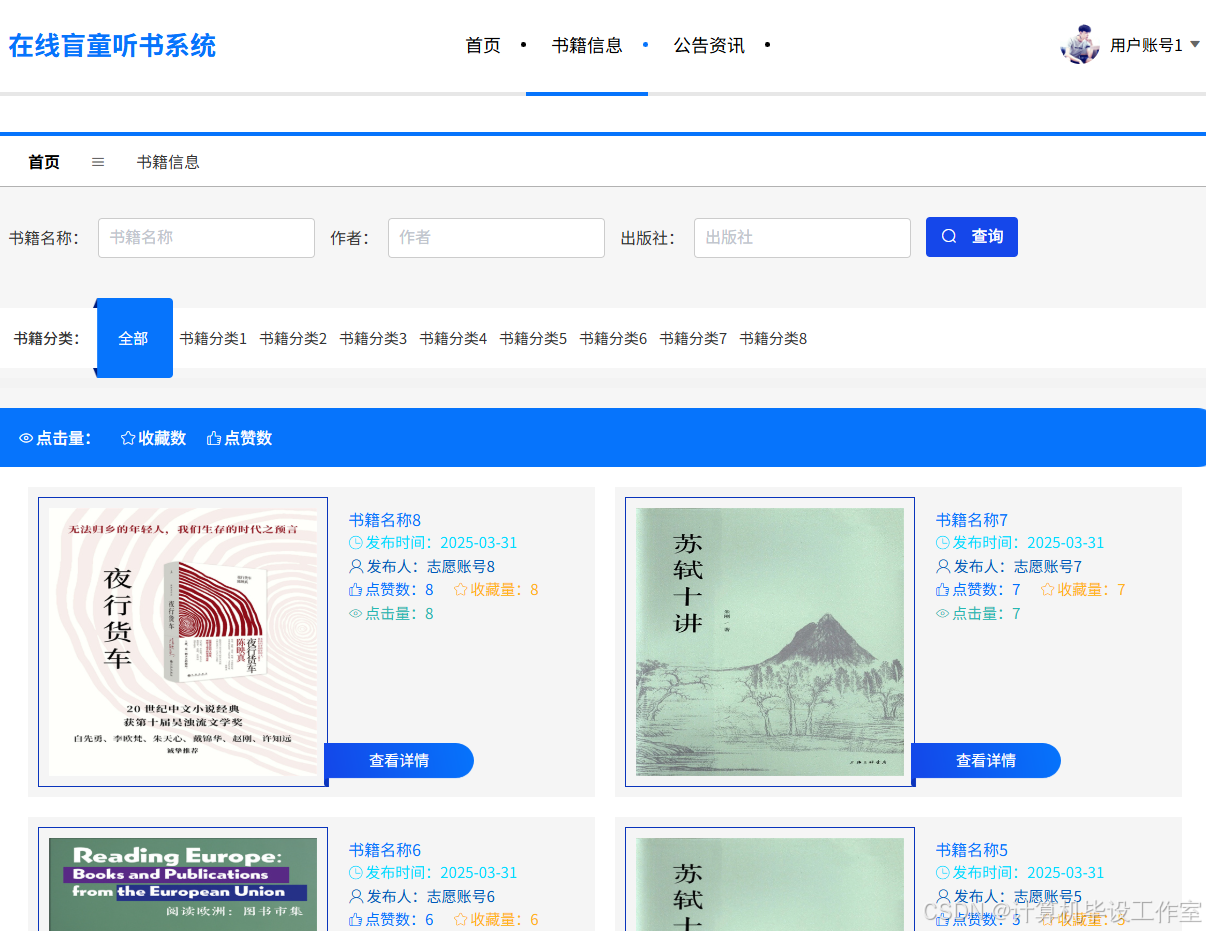The height and width of the screenshot is (931, 1206).
Task: Filter by 书籍分类5
Action: pyautogui.click(x=533, y=339)
